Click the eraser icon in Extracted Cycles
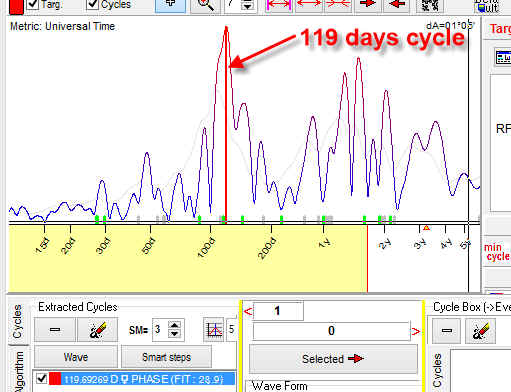The width and height of the screenshot is (511, 392). click(97, 330)
